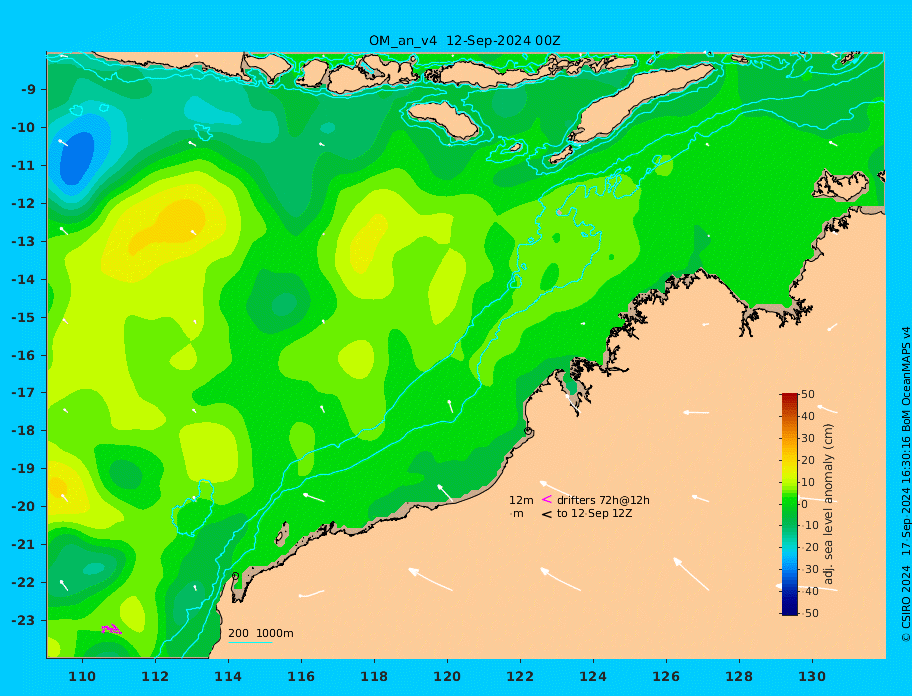
Task: Click the "128" longitude axis label
Action: pyautogui.click(x=739, y=677)
